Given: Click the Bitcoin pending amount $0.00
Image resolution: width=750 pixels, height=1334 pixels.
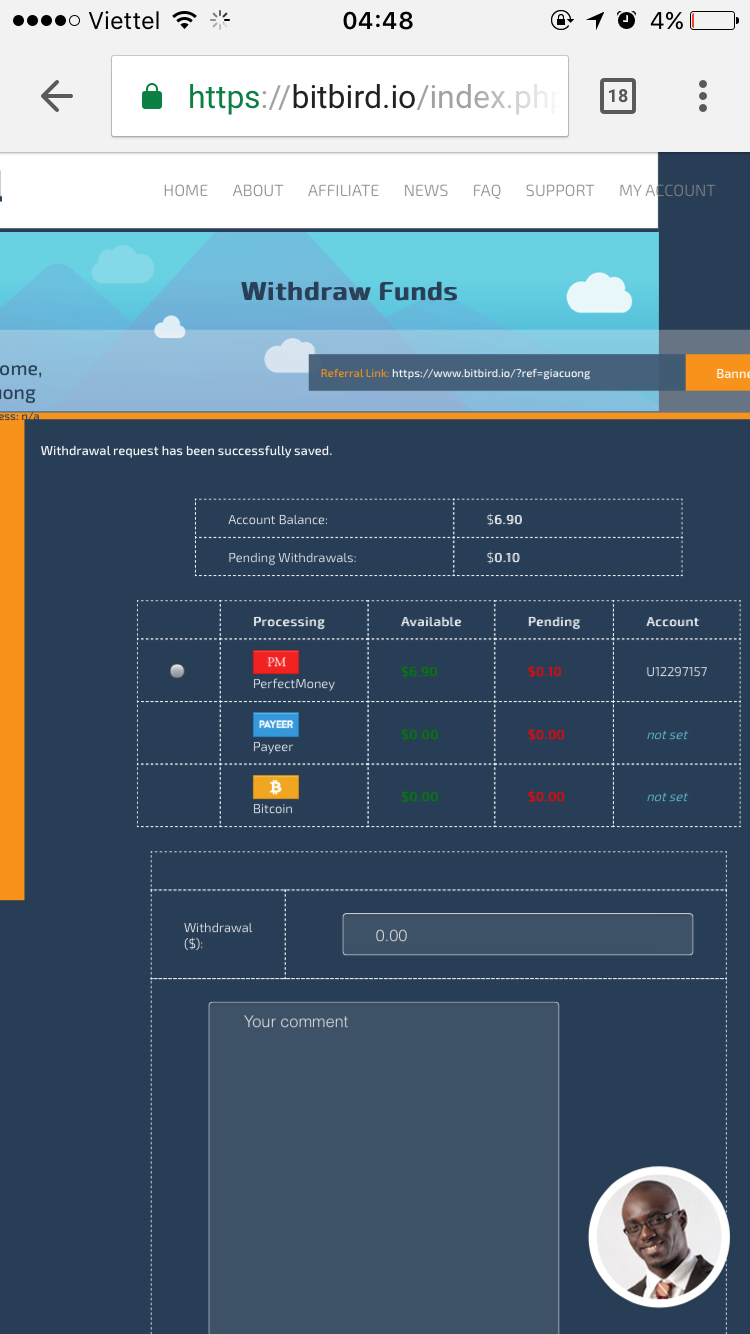Looking at the screenshot, I should [x=546, y=797].
